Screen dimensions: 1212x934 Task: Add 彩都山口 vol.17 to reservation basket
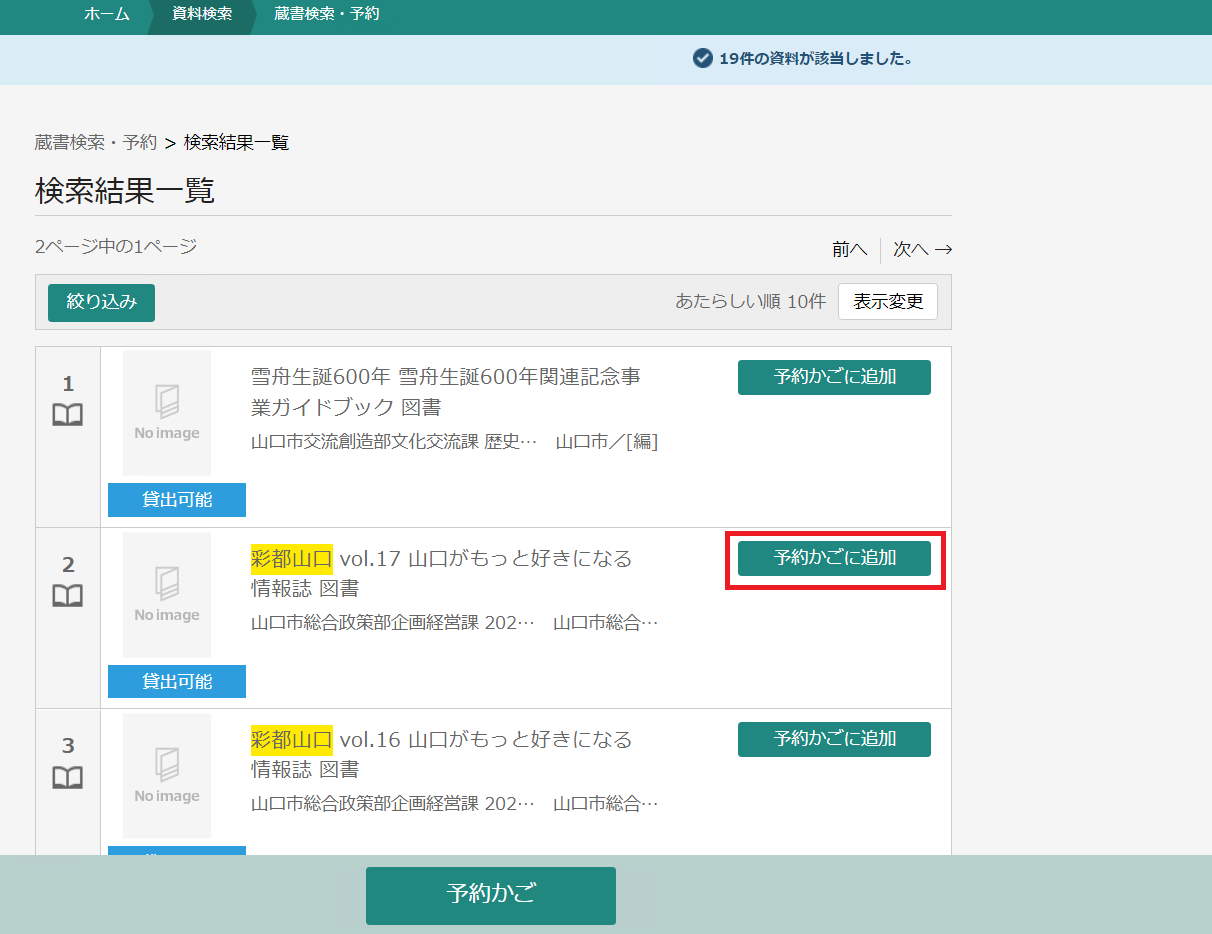[834, 558]
